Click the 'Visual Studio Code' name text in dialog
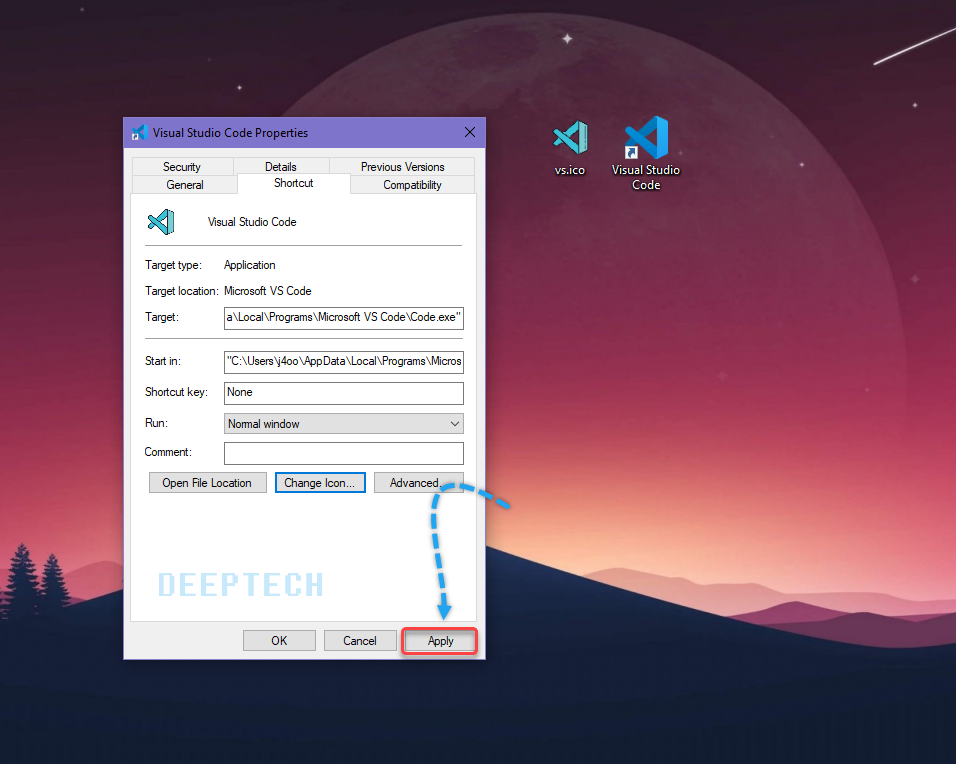The width and height of the screenshot is (956, 764). pos(252,222)
